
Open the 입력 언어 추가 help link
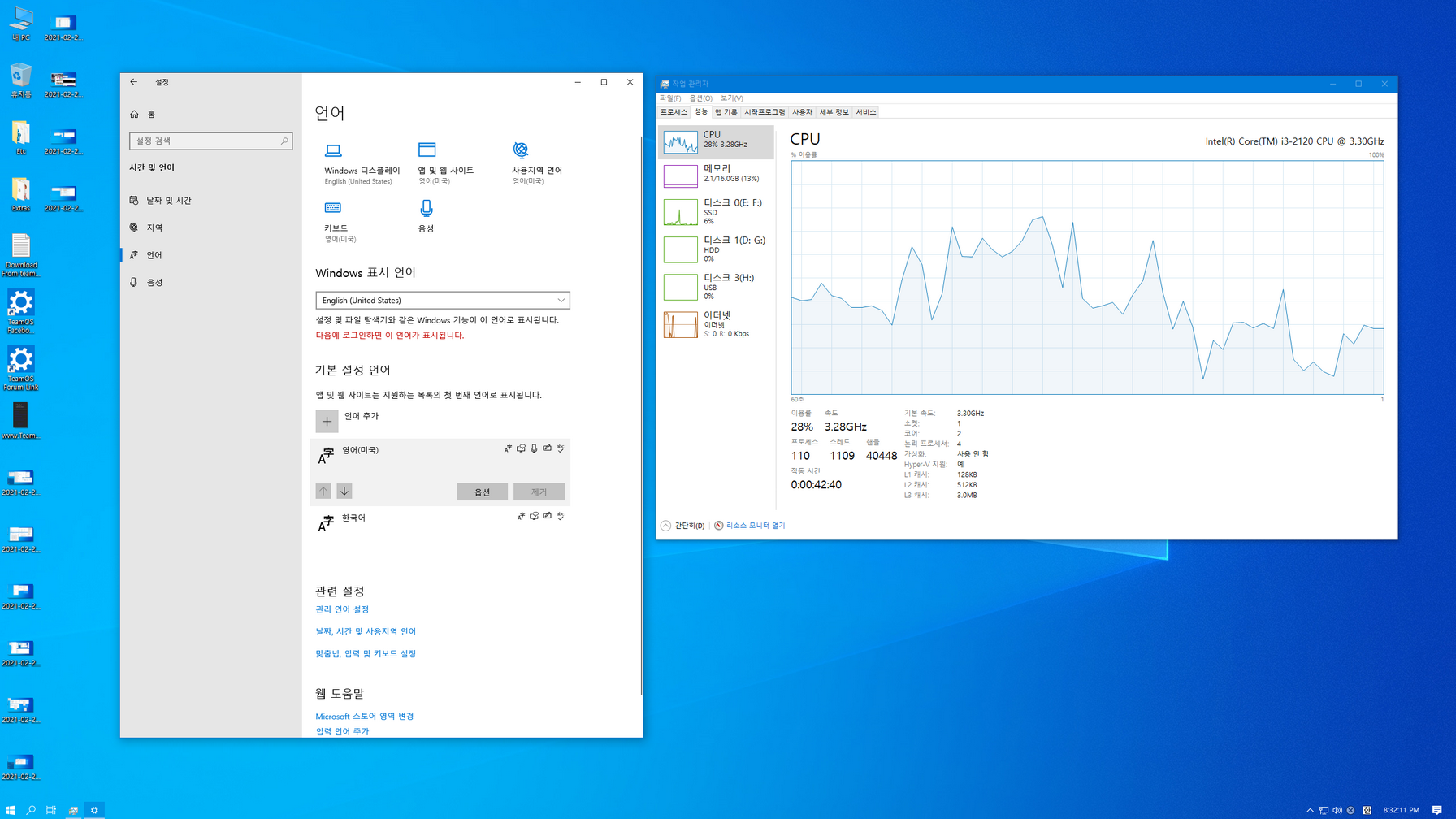(x=342, y=731)
